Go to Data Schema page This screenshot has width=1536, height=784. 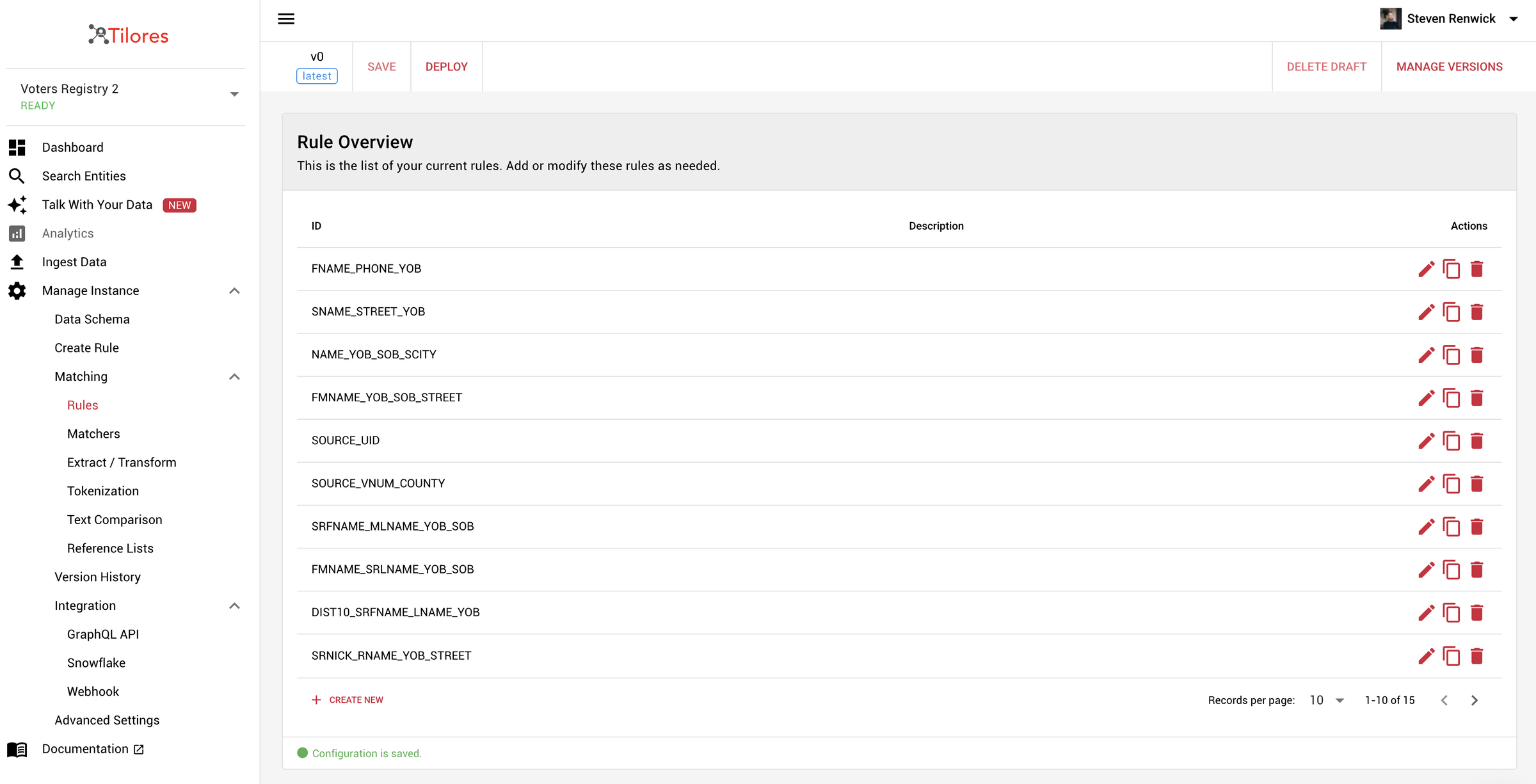(x=92, y=319)
